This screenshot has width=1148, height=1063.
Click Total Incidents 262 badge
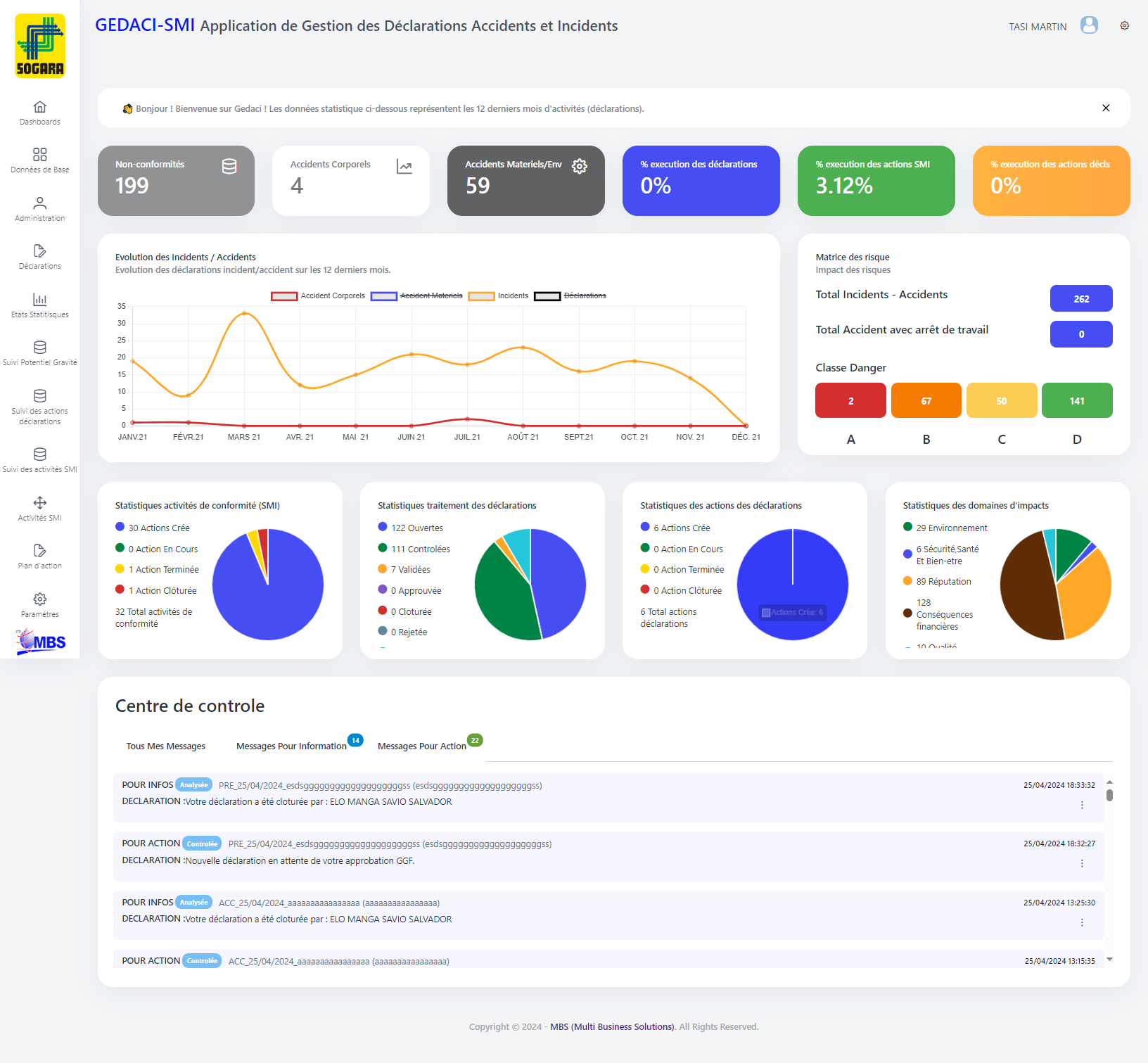tap(1081, 298)
